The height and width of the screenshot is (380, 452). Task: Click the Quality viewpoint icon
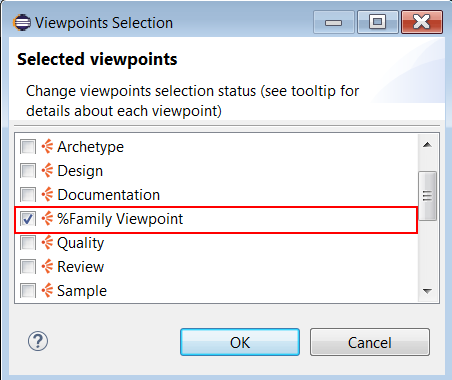[x=47, y=243]
